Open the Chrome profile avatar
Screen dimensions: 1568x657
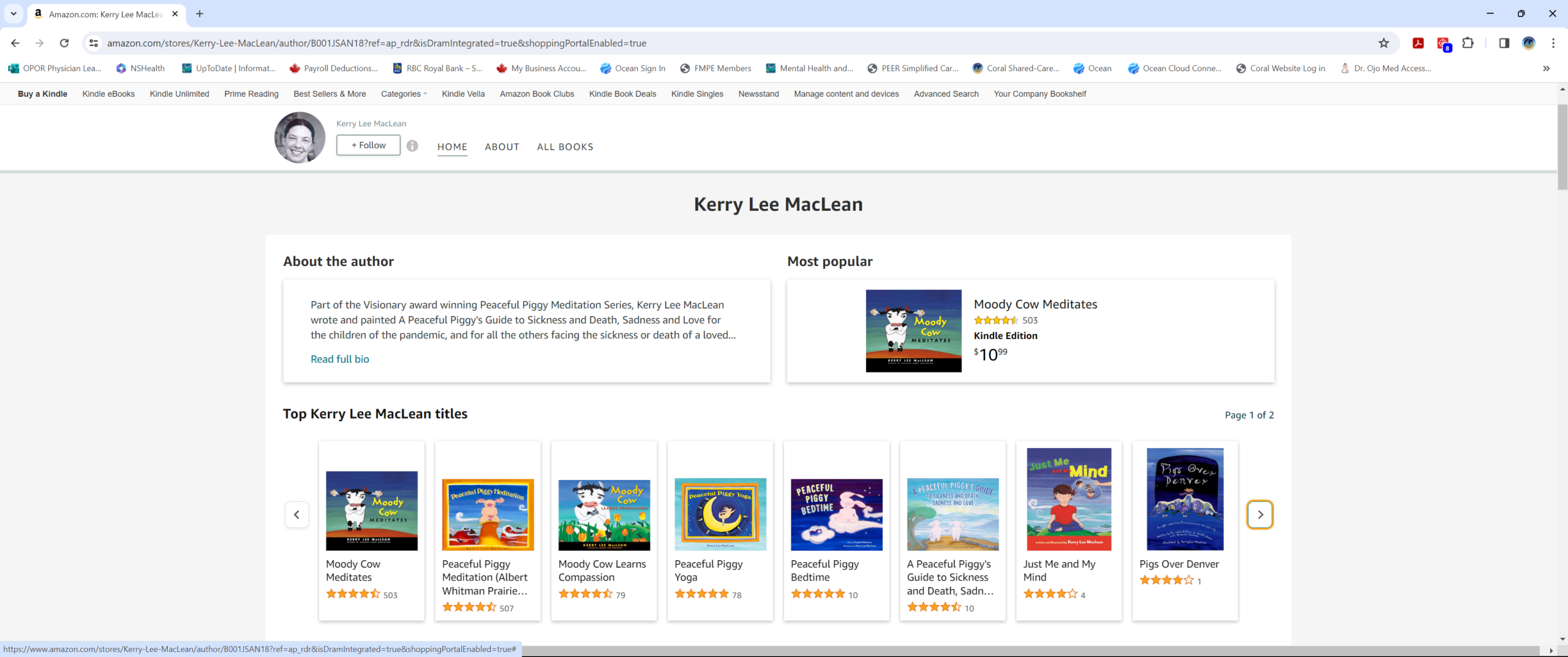pos(1528,43)
